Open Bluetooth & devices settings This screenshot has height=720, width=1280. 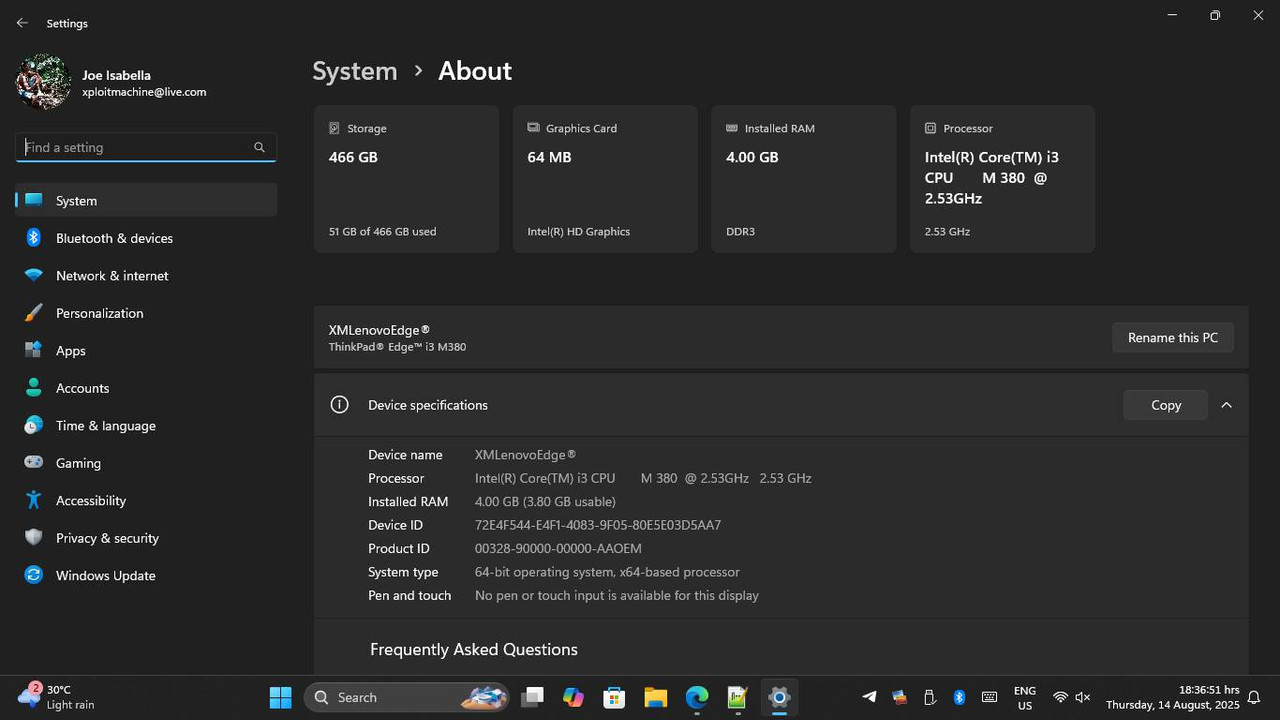tap(146, 238)
